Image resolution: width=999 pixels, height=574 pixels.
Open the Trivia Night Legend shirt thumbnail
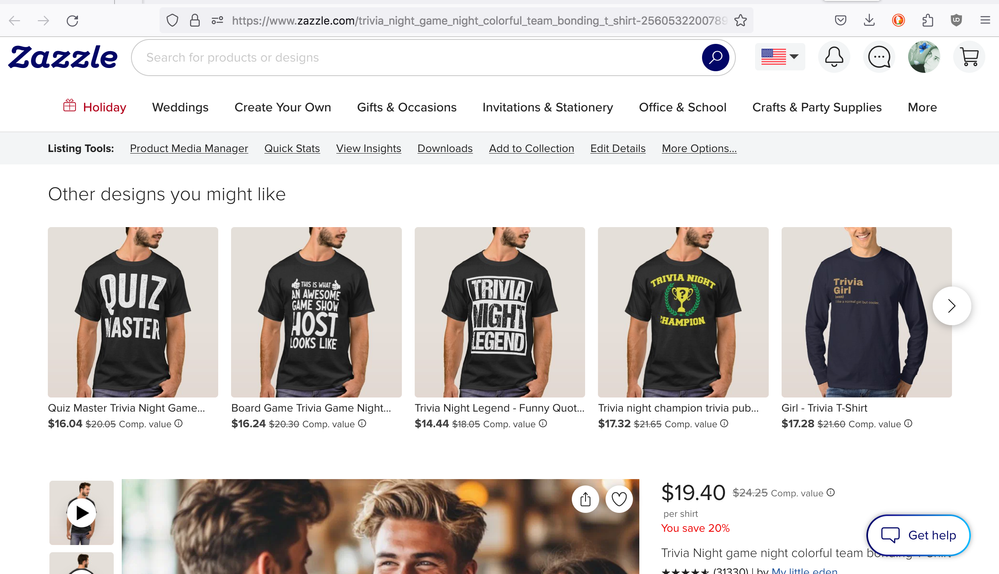coord(499,312)
